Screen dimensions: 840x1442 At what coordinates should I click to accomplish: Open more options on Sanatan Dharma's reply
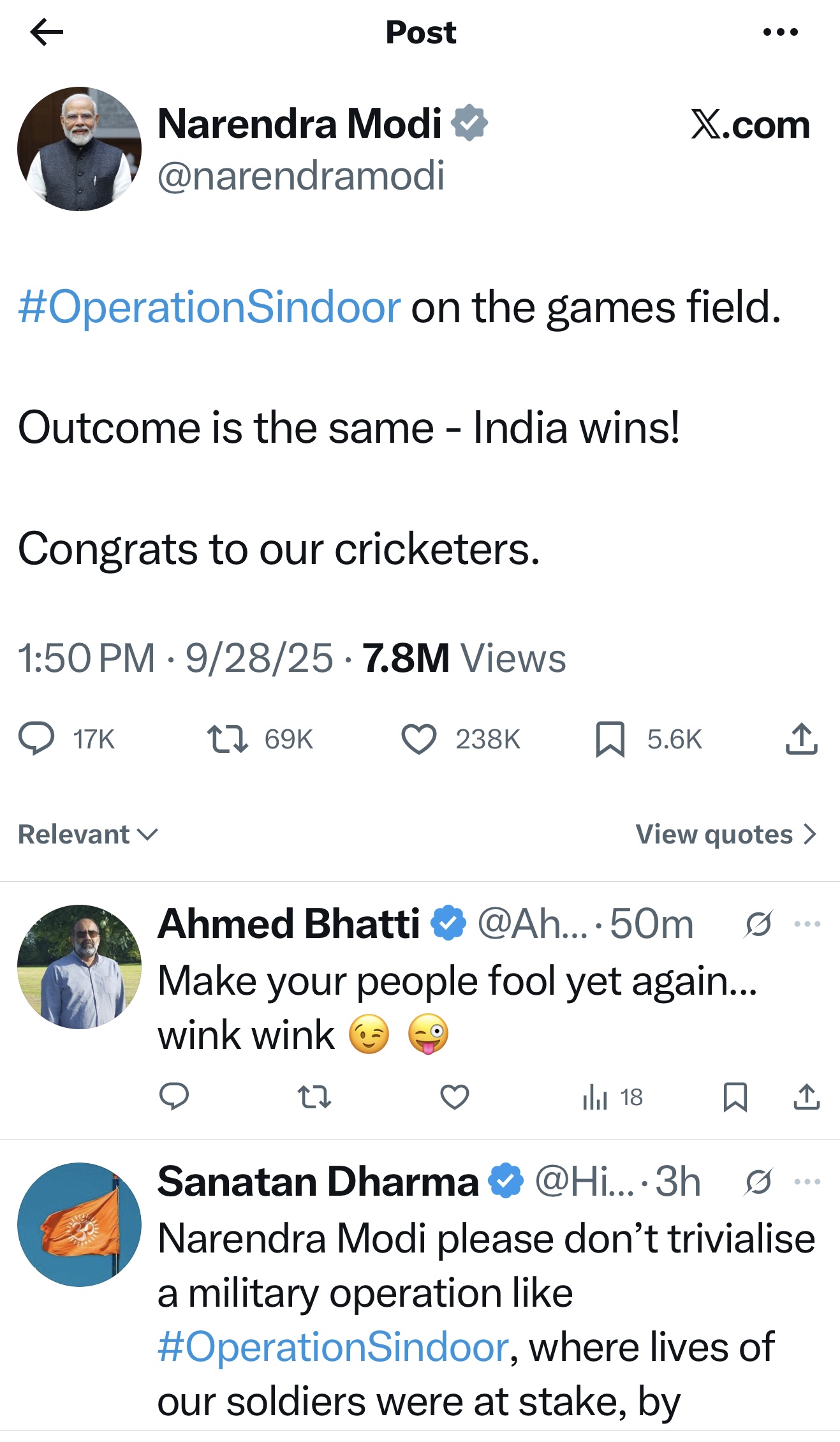click(x=807, y=1182)
